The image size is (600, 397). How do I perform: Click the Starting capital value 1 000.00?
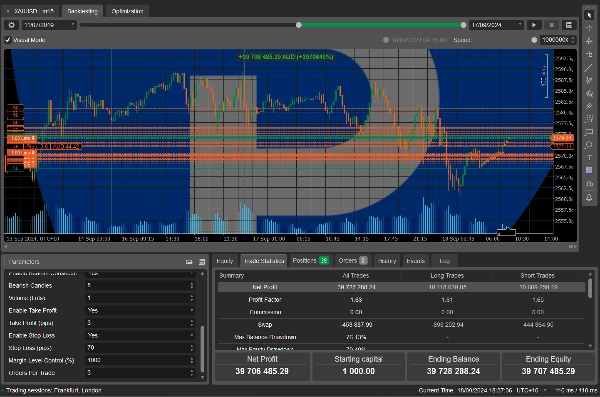[359, 371]
